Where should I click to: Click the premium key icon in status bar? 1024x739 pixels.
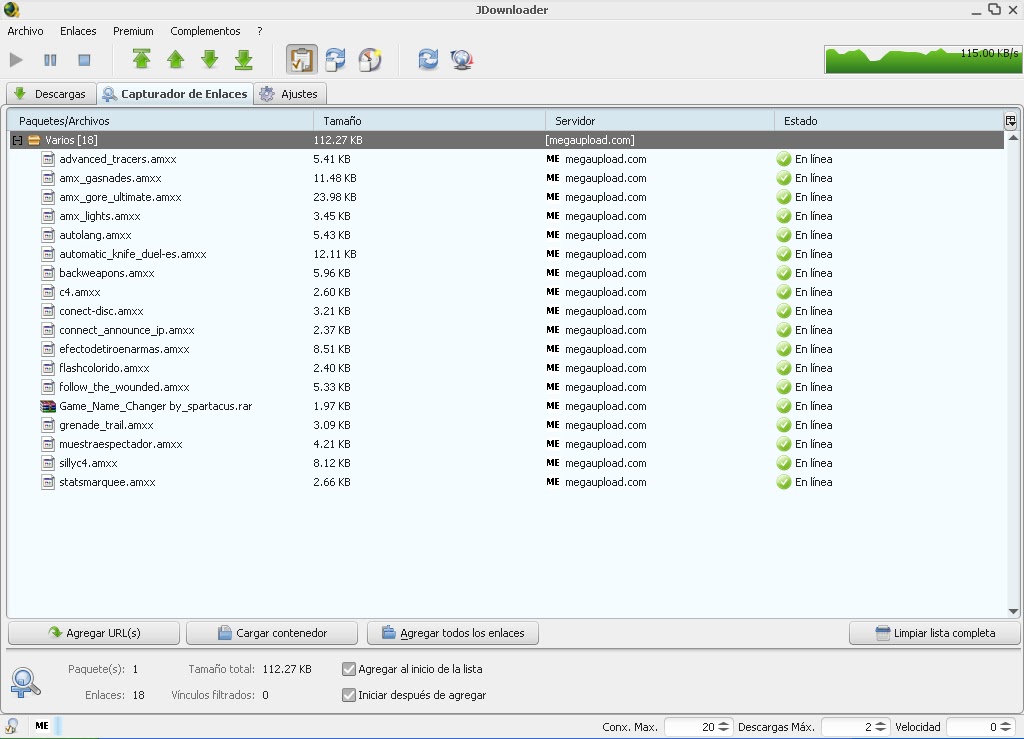(12, 726)
